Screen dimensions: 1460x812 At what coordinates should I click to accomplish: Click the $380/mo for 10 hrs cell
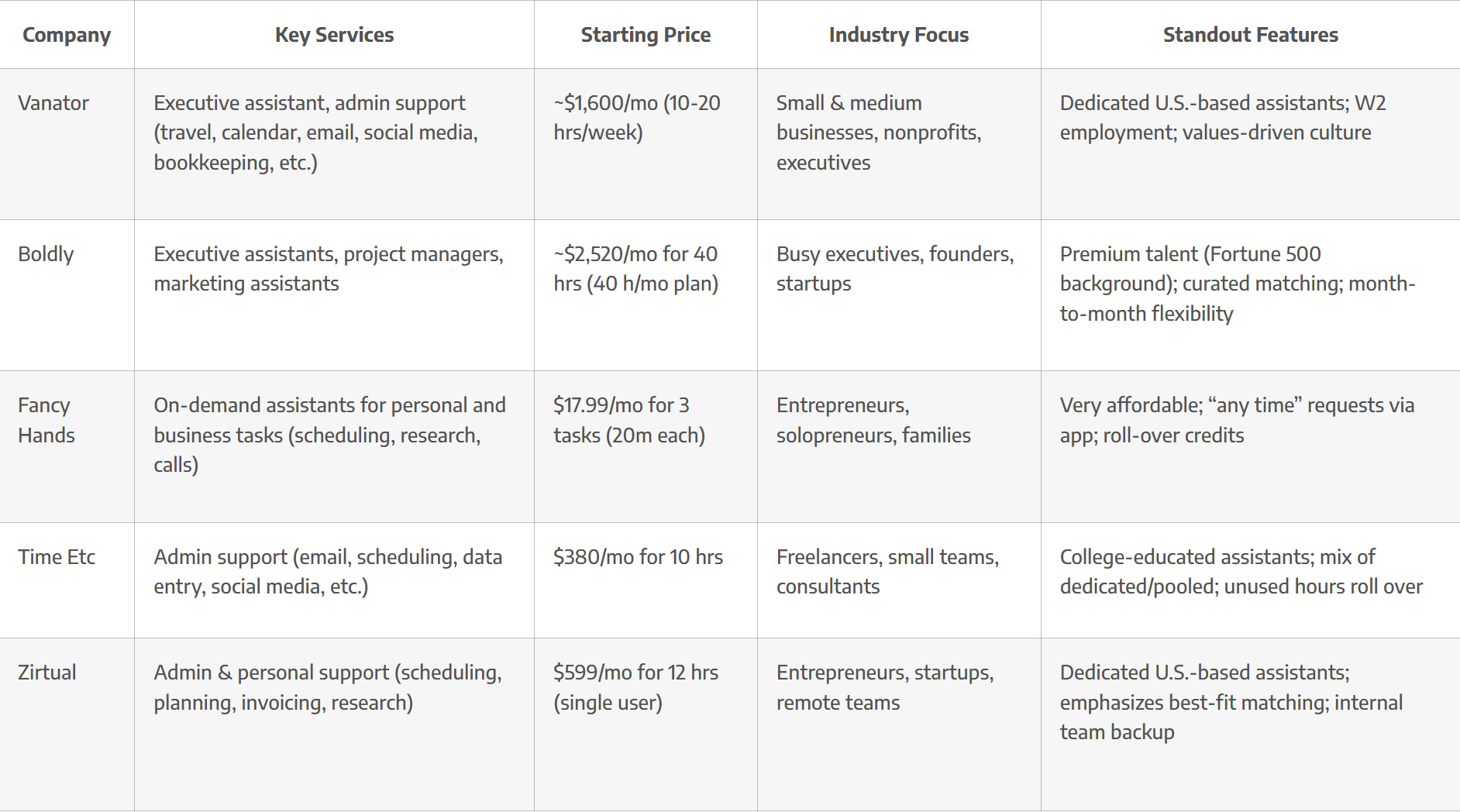coord(638,557)
